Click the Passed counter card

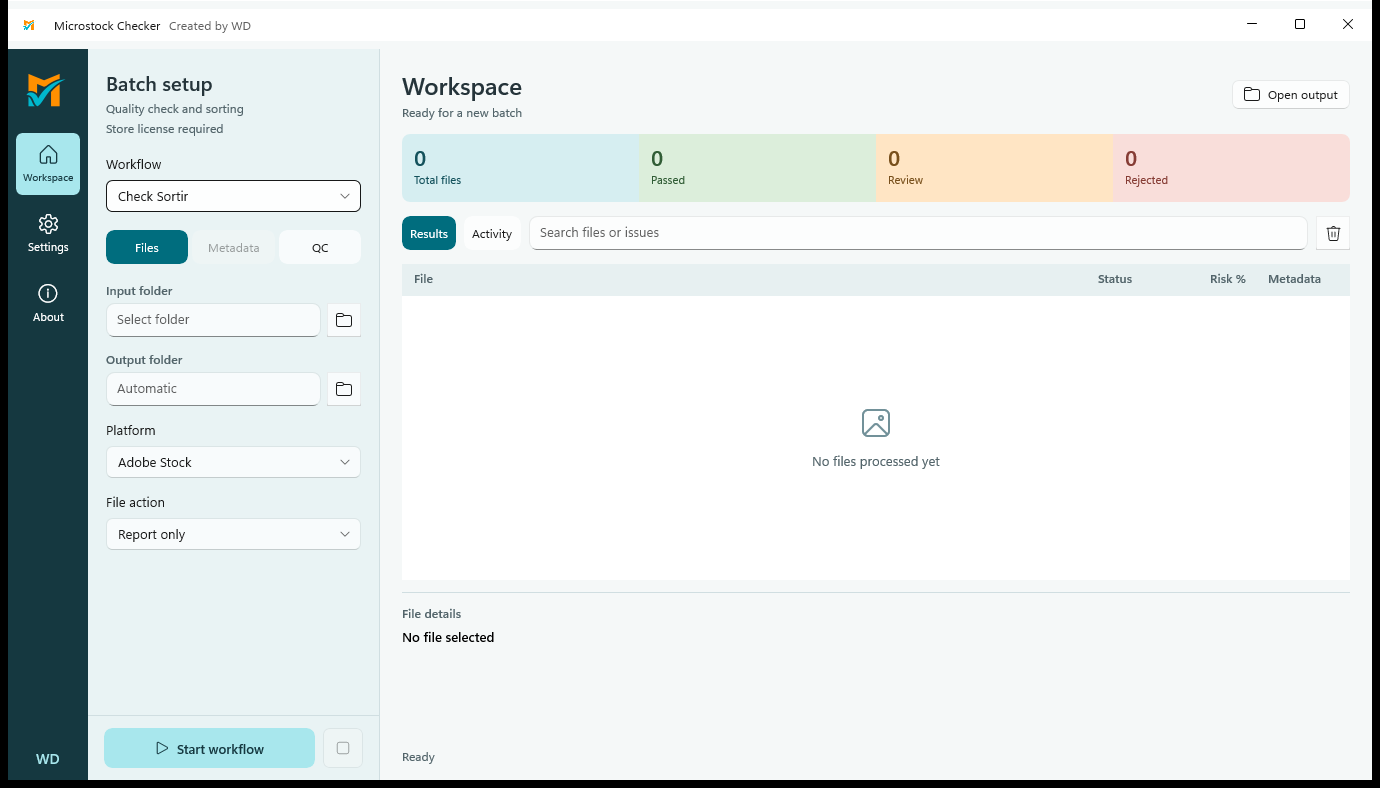757,168
